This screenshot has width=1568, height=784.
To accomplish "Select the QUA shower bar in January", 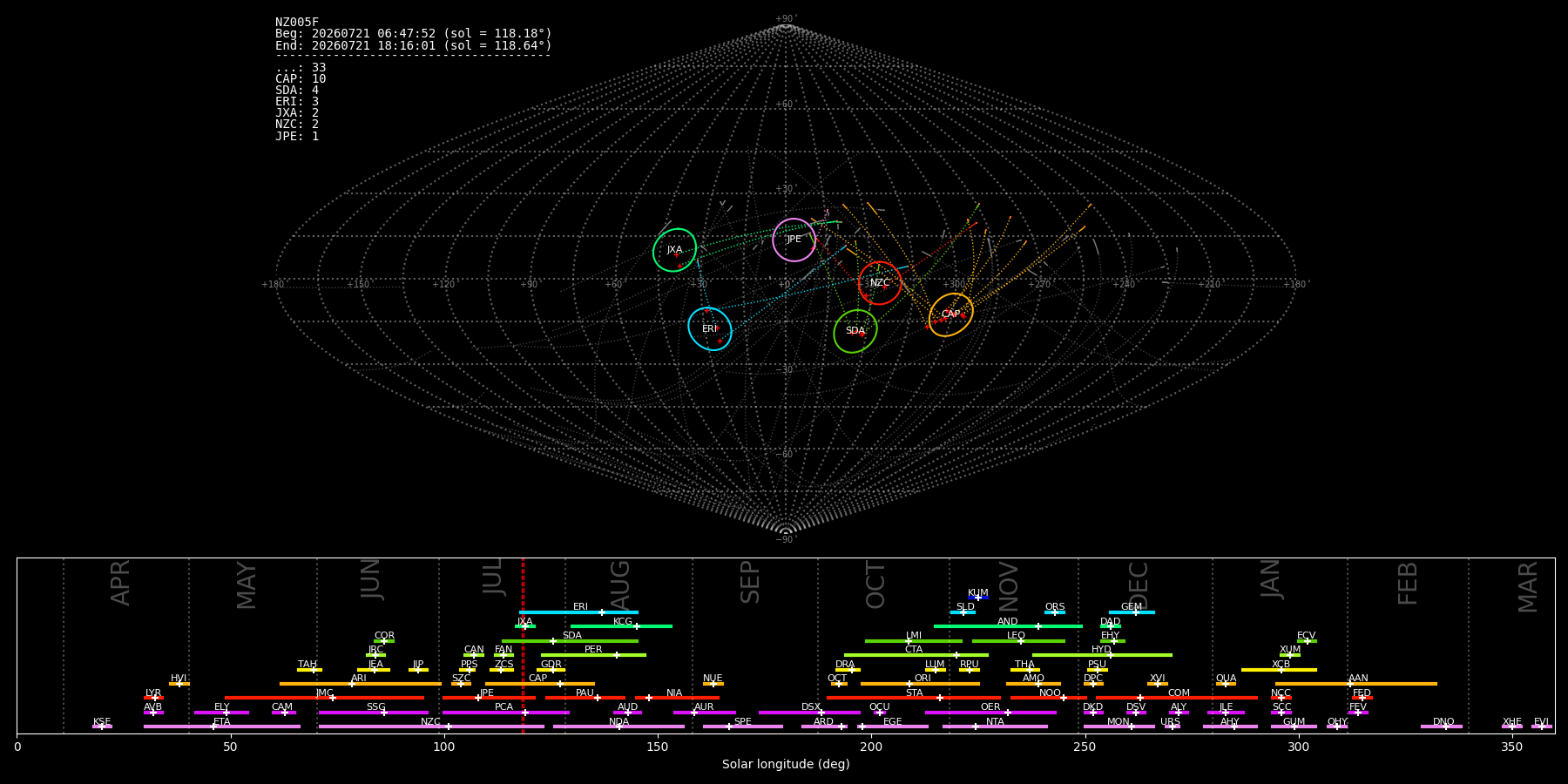I will (1226, 684).
